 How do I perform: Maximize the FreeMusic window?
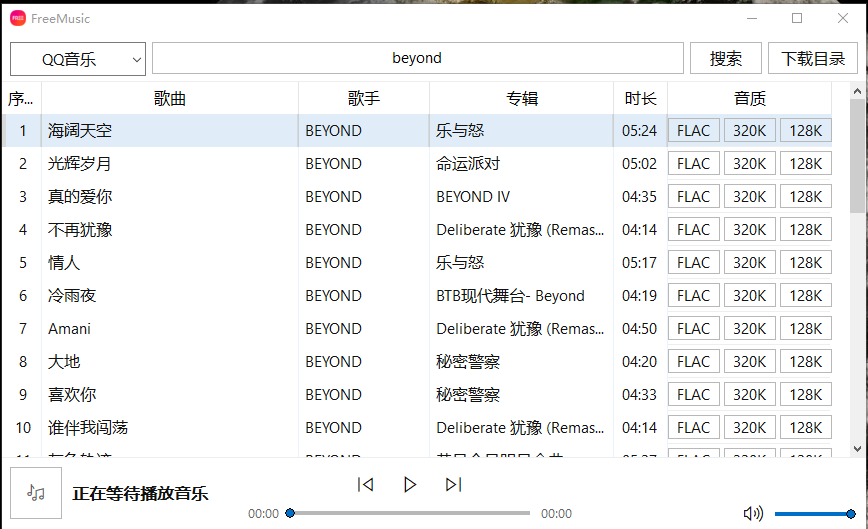[797, 18]
